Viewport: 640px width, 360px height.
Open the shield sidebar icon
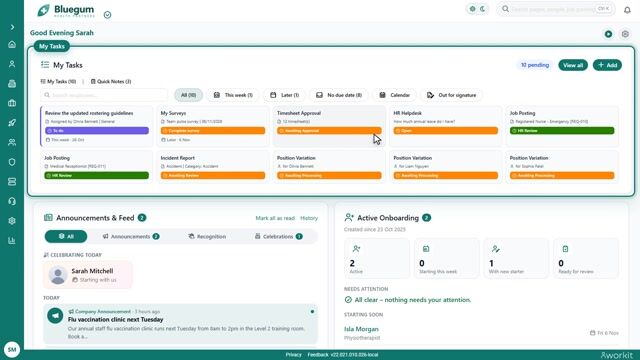12,162
